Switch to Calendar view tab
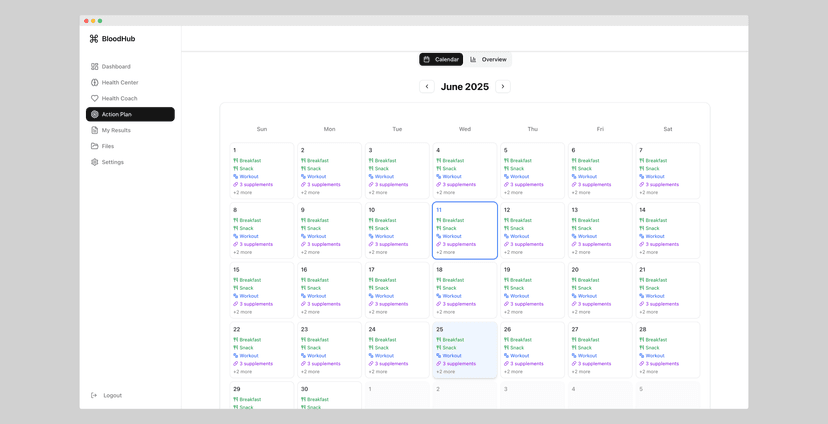The image size is (828, 424). click(441, 59)
